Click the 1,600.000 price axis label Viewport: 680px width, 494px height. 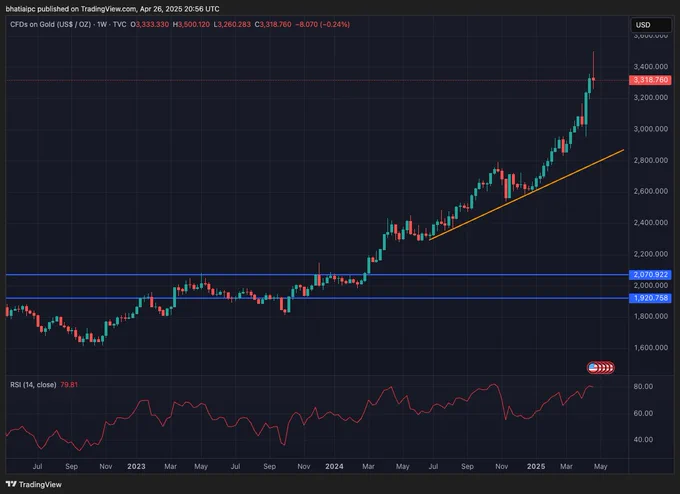[x=651, y=347]
